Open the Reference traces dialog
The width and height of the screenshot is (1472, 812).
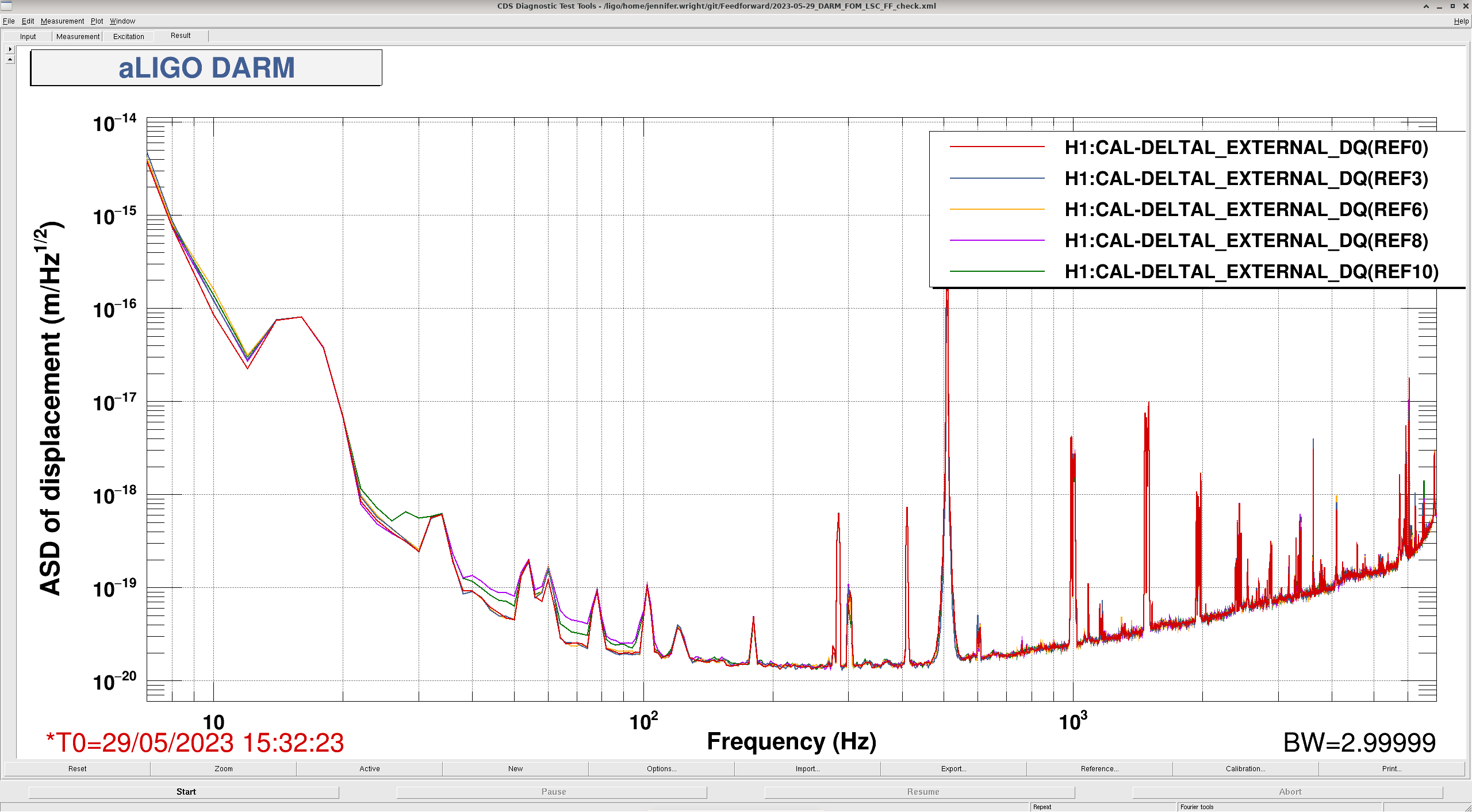tap(1099, 769)
